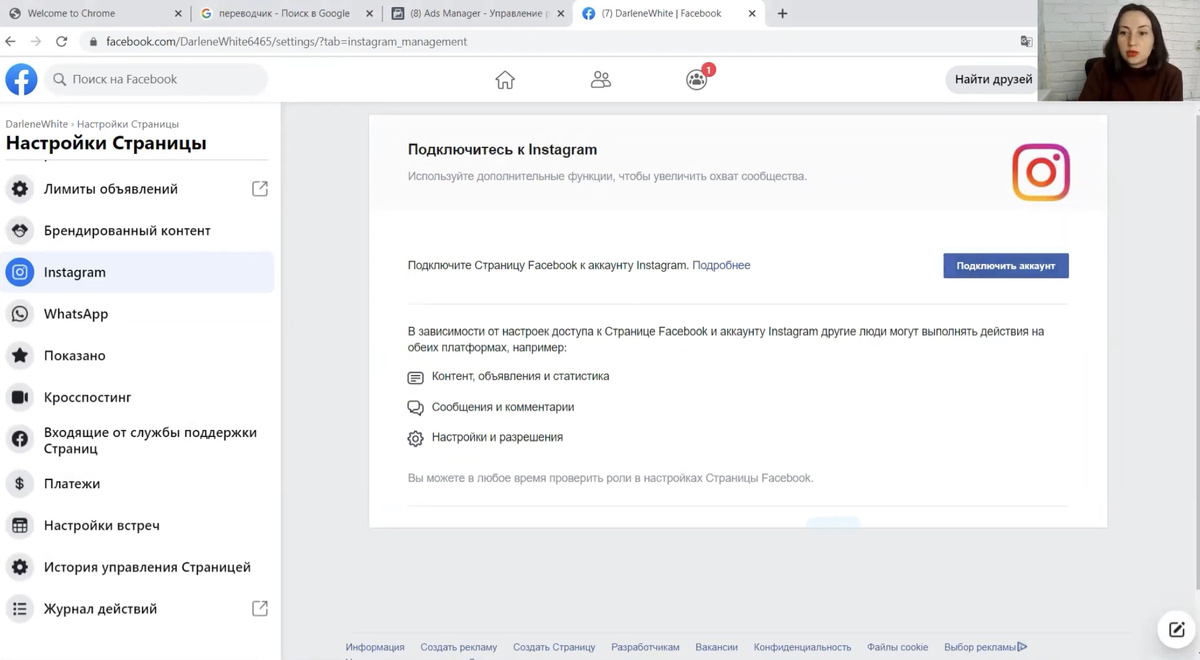1200x660 pixels.
Task: Switch to переводчик Google search tab
Action: tap(286, 13)
